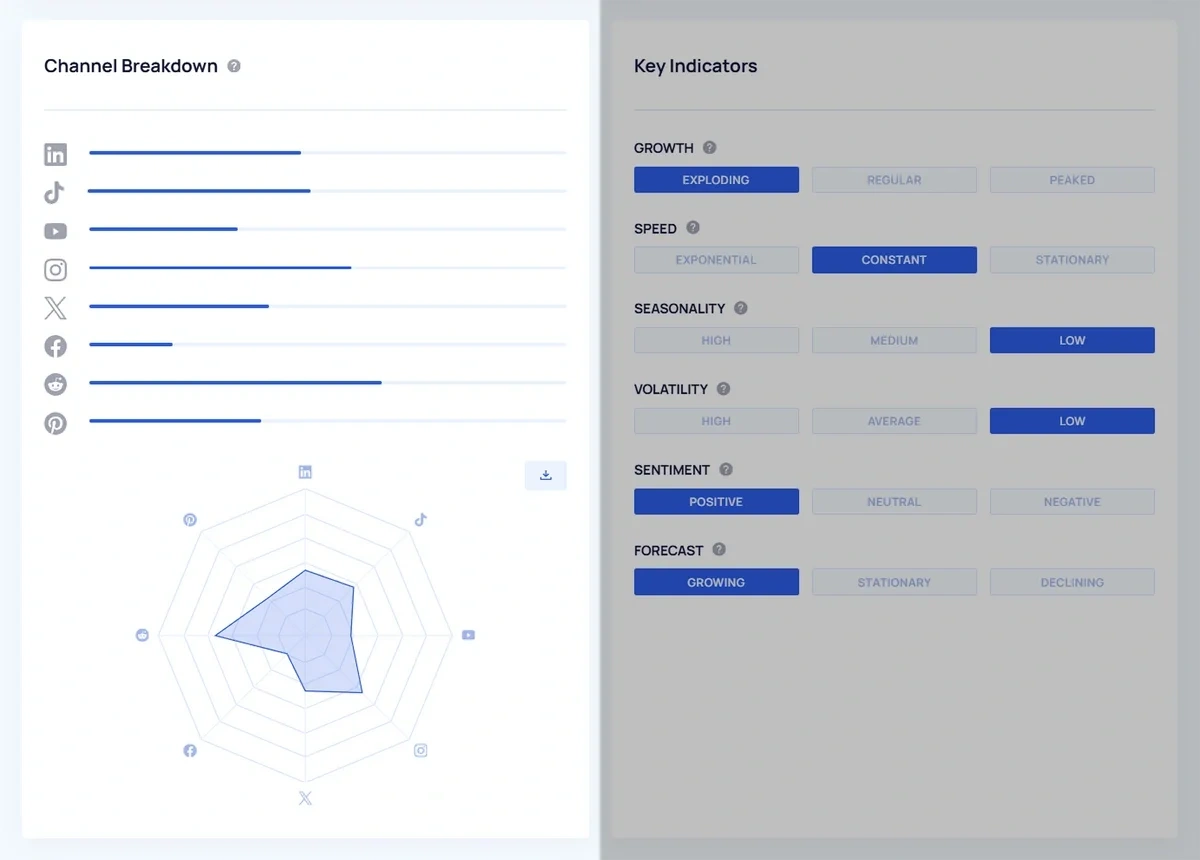
Task: Select the YouTube channel icon
Action: pyautogui.click(x=55, y=231)
